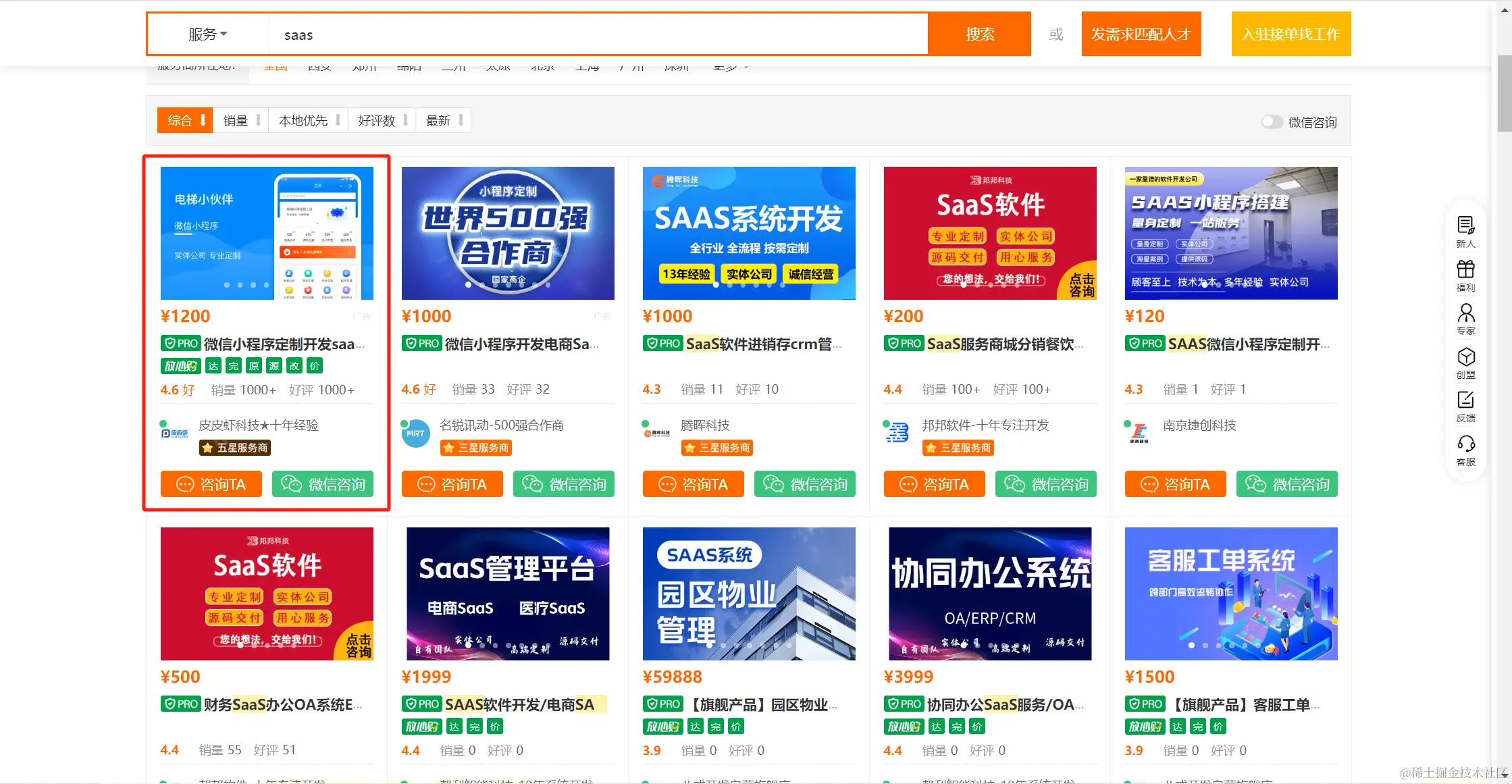Open 协同办公系统 thumbnail
Screen dimensions: 1512x784
[990, 594]
